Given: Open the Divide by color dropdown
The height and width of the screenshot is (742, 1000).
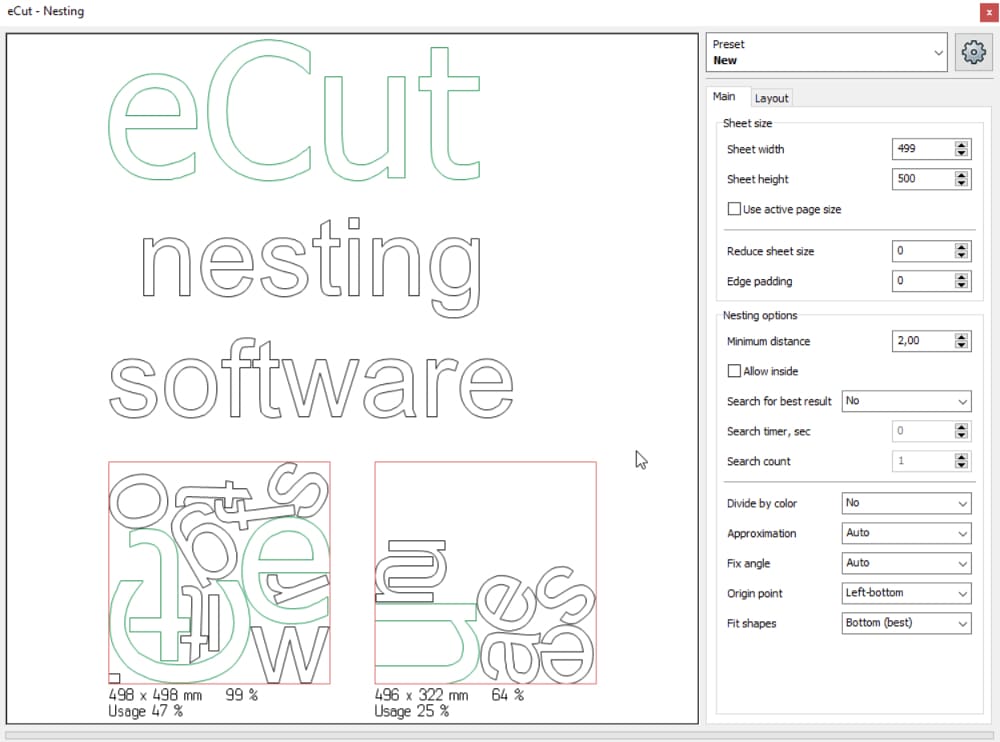Looking at the screenshot, I should [906, 503].
